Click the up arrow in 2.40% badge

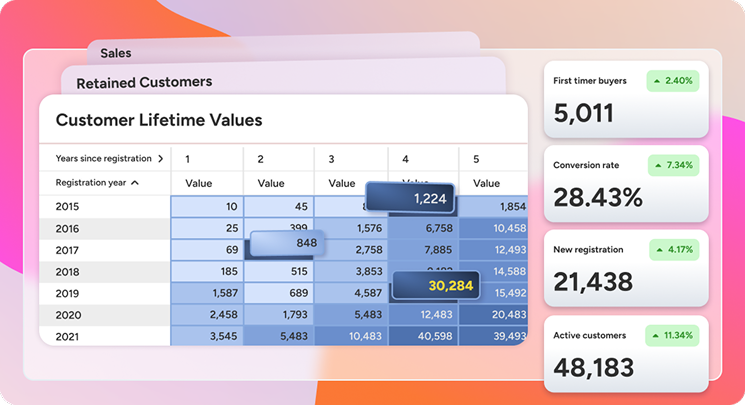[x=657, y=81]
